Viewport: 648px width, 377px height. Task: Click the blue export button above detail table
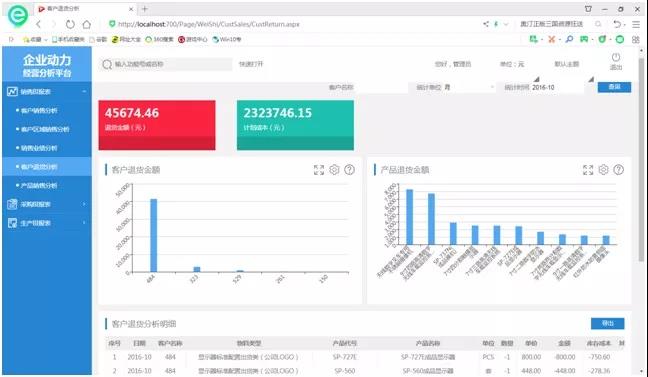608,323
